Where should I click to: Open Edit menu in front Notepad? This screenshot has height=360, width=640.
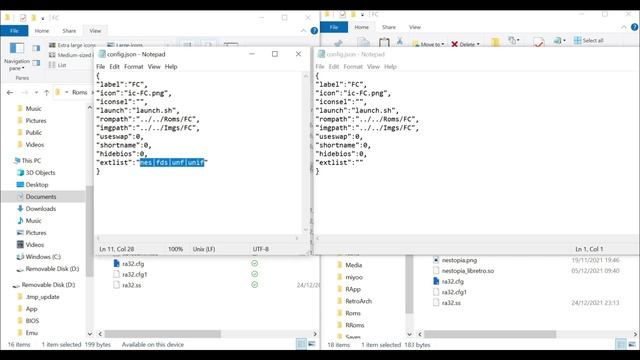pos(114,67)
